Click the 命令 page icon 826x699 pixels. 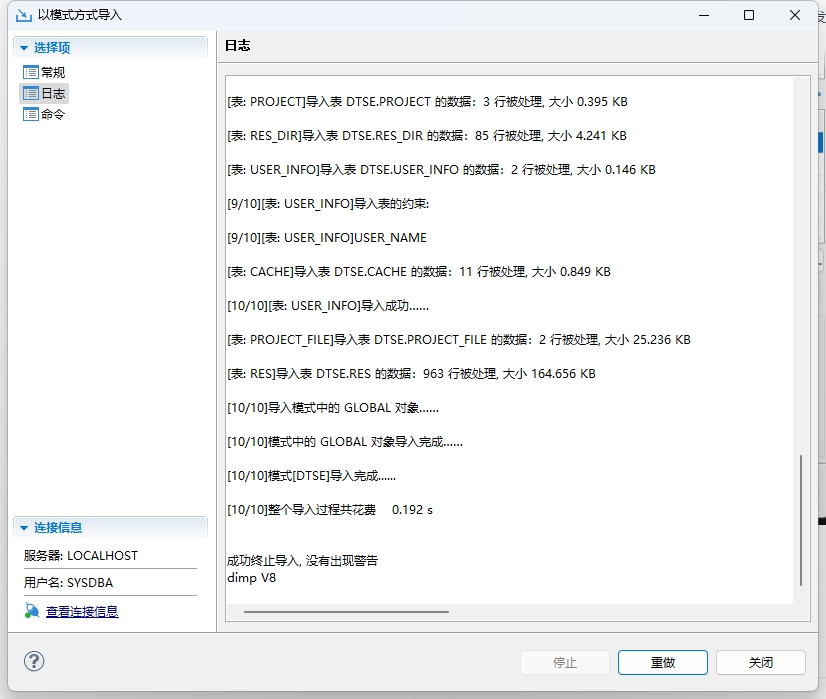pos(31,114)
